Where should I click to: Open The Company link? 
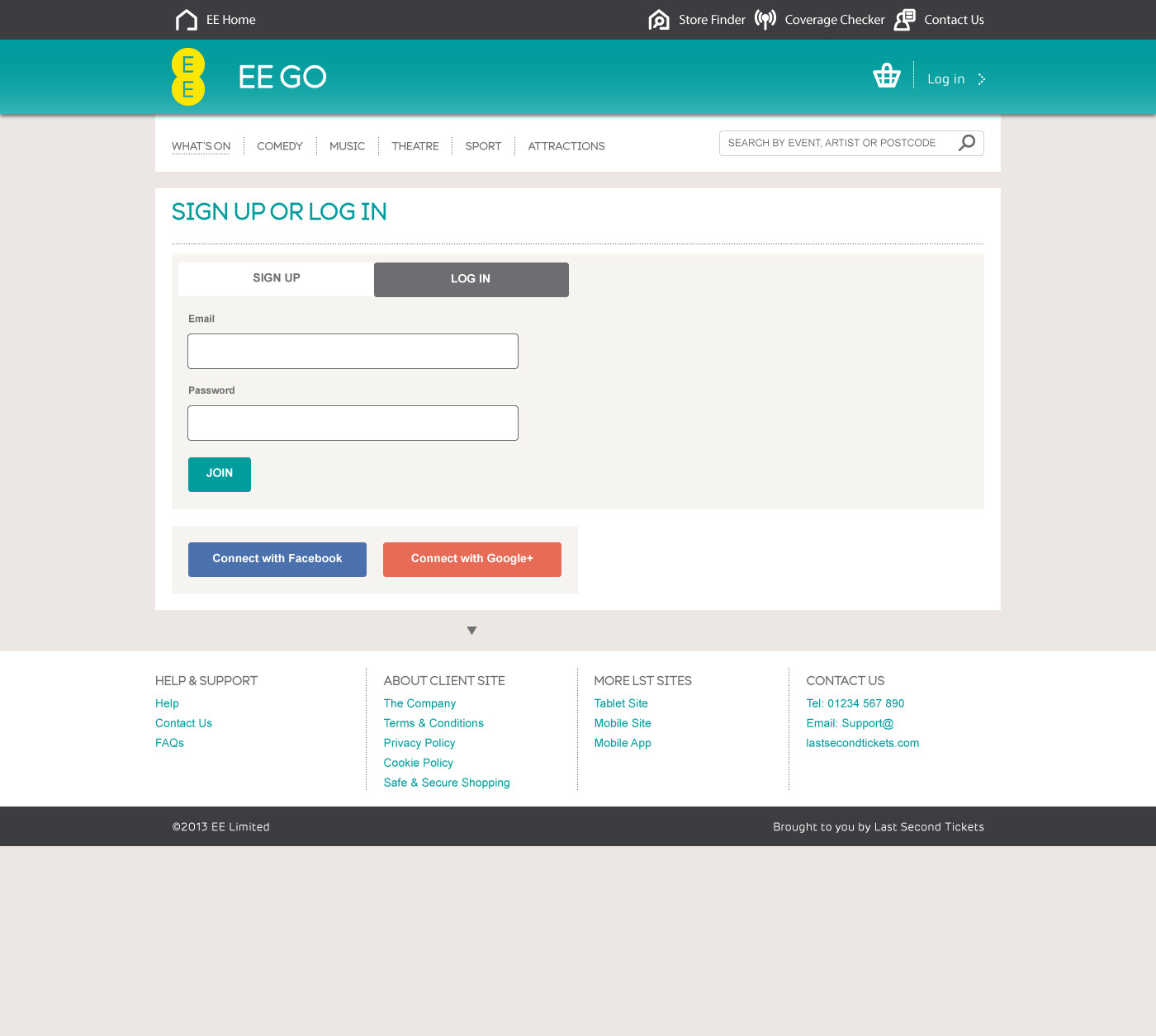point(419,703)
